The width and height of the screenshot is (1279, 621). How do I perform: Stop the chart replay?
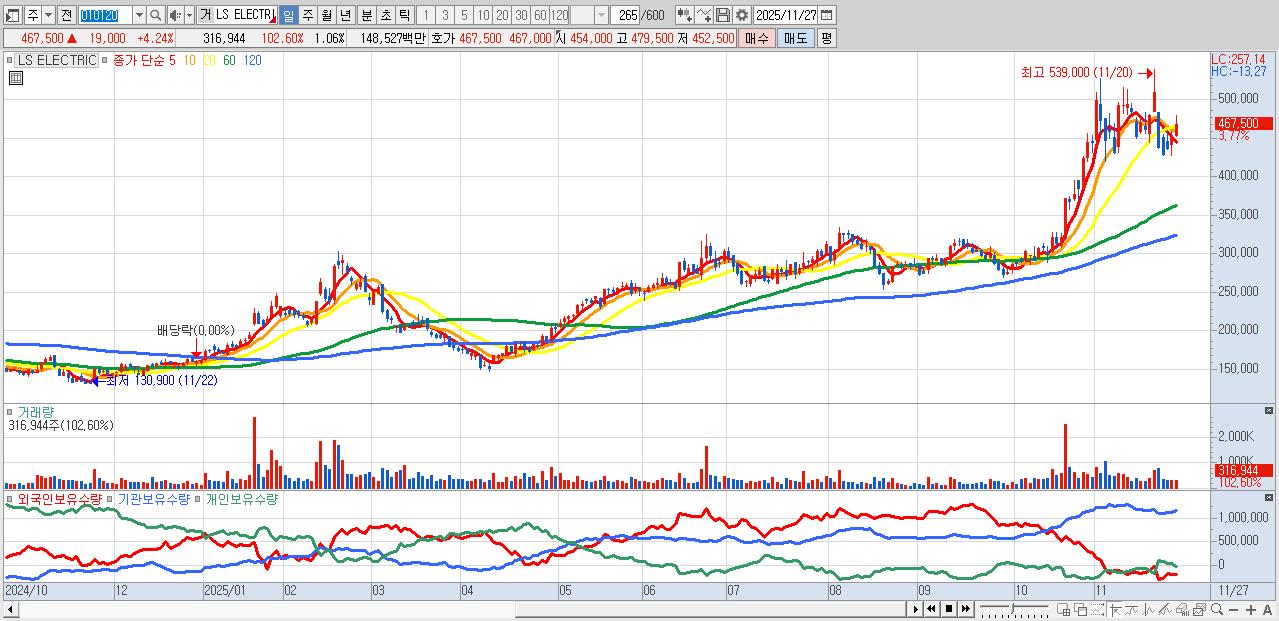click(949, 609)
